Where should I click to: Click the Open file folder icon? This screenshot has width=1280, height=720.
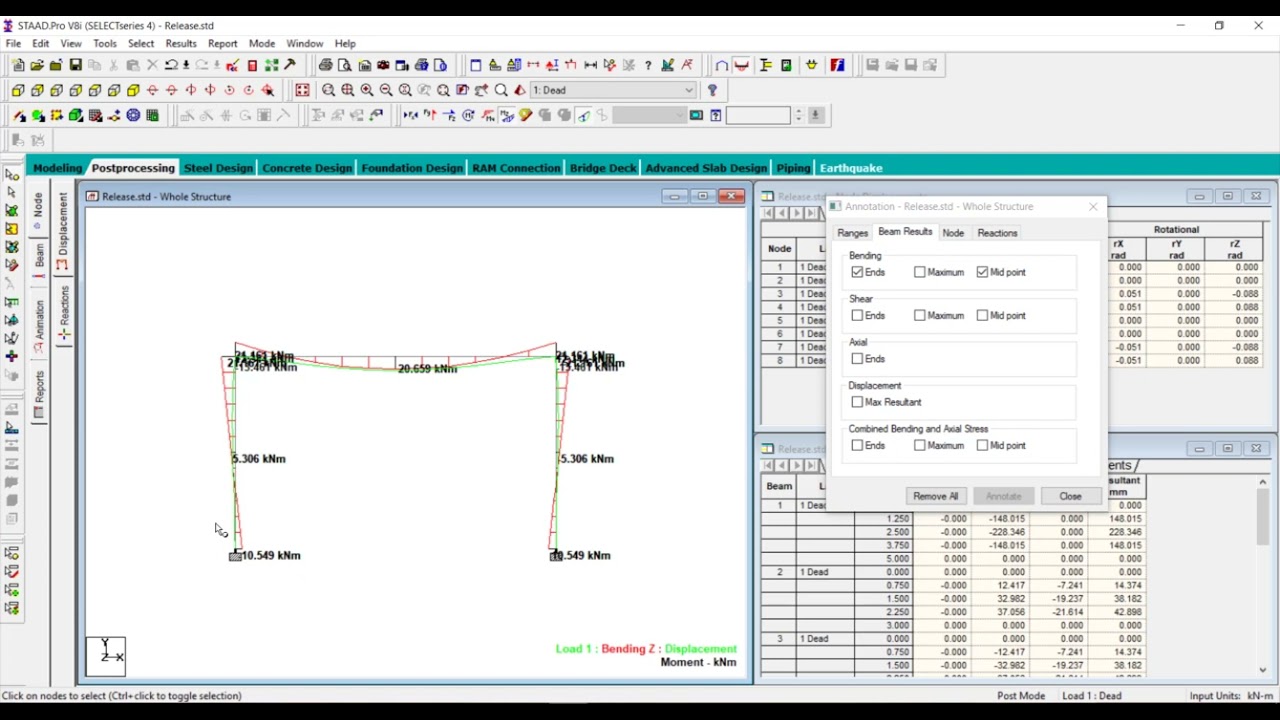click(x=37, y=65)
